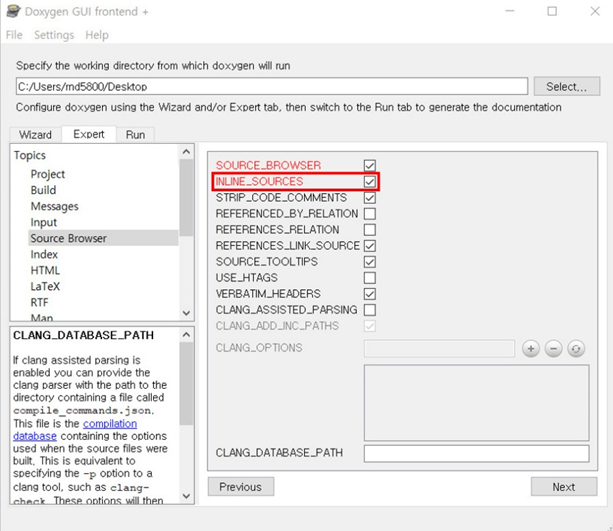Open the Settings menu
Viewport: 613px width, 531px height.
pyautogui.click(x=54, y=35)
